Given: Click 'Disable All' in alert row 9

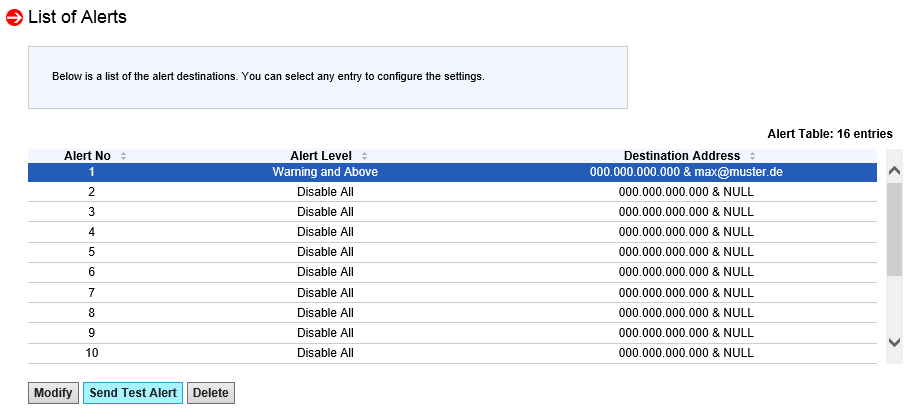Looking at the screenshot, I should [325, 333].
